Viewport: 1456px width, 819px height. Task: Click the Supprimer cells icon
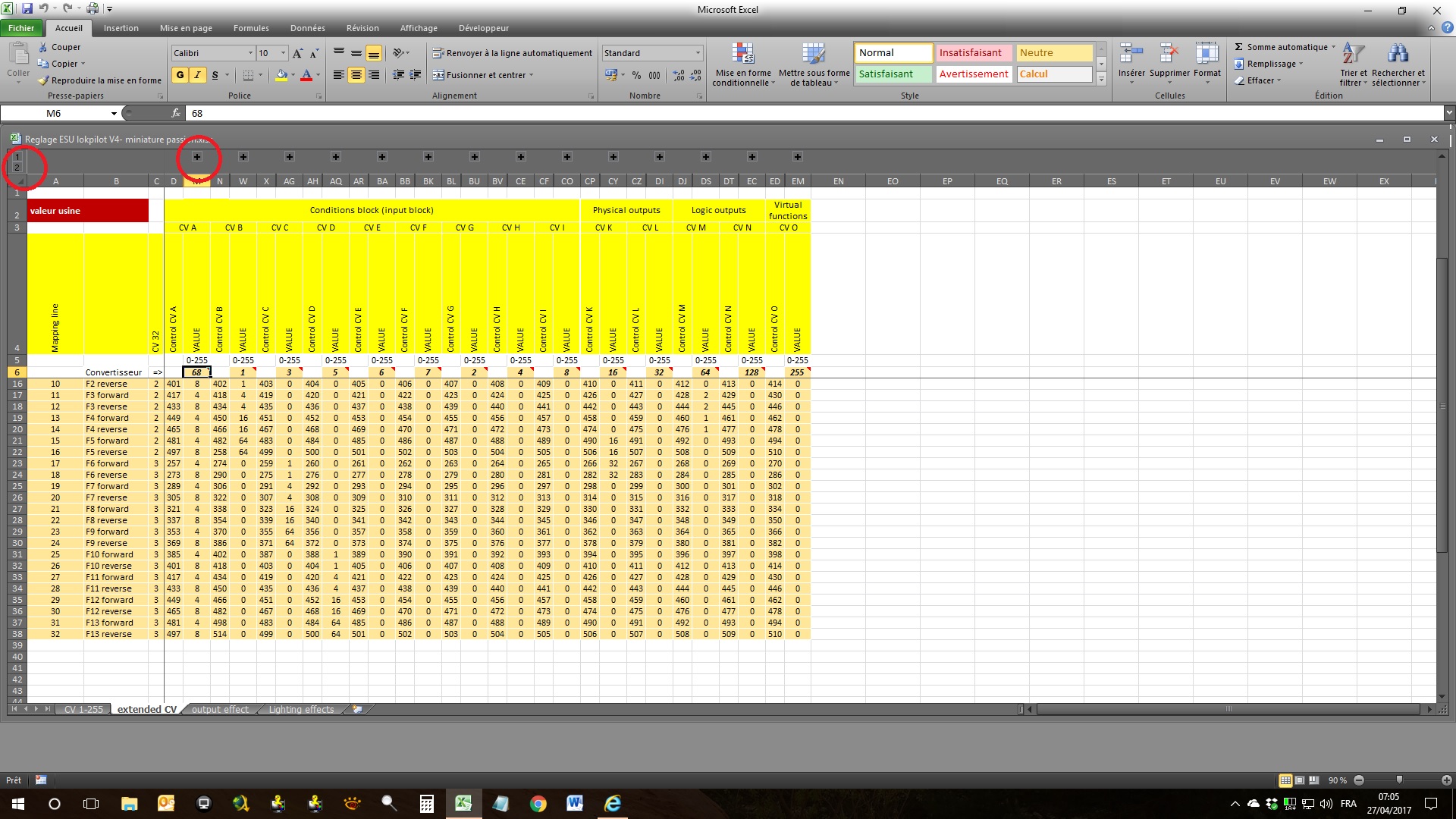click(1169, 55)
